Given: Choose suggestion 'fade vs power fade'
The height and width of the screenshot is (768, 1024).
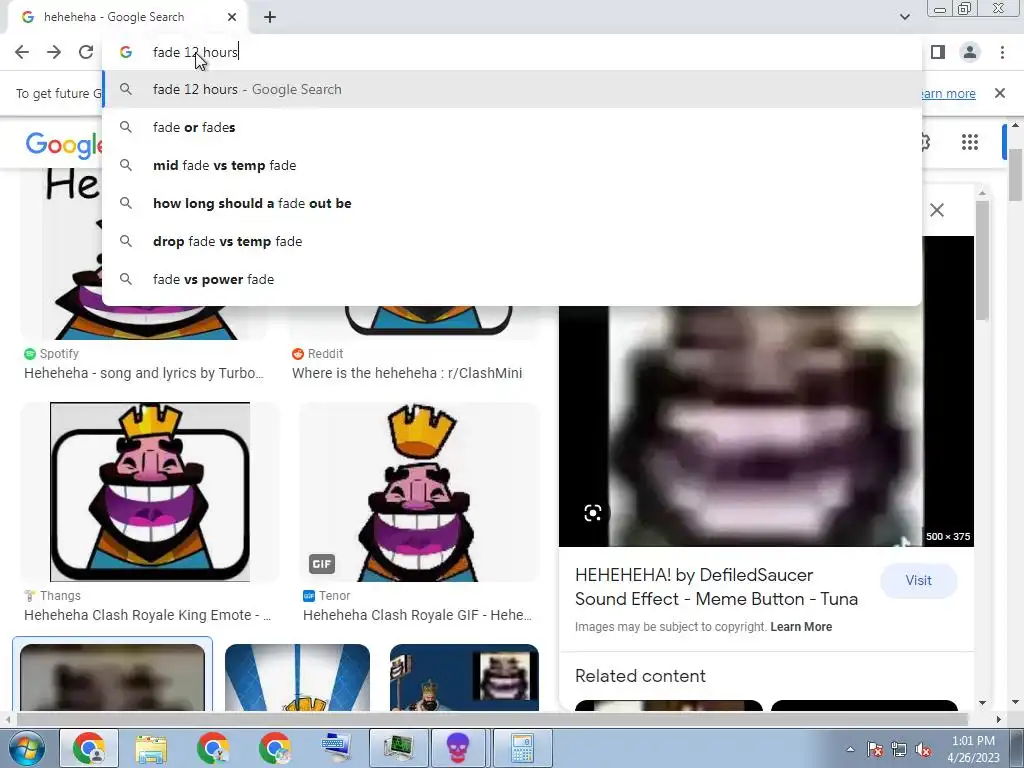Looking at the screenshot, I should 512,279.
